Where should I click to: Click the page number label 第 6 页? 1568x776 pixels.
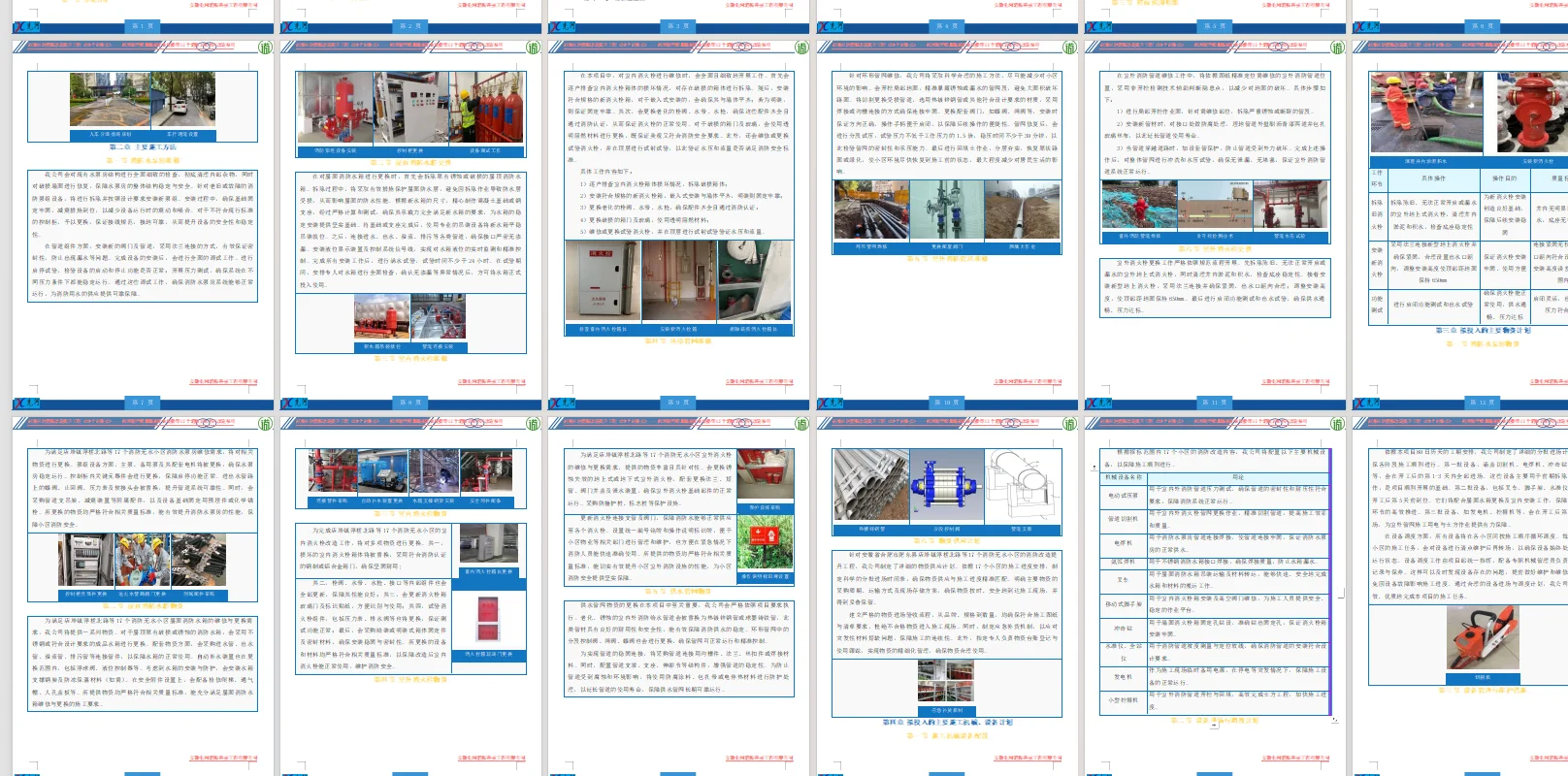pyautogui.click(x=1482, y=26)
